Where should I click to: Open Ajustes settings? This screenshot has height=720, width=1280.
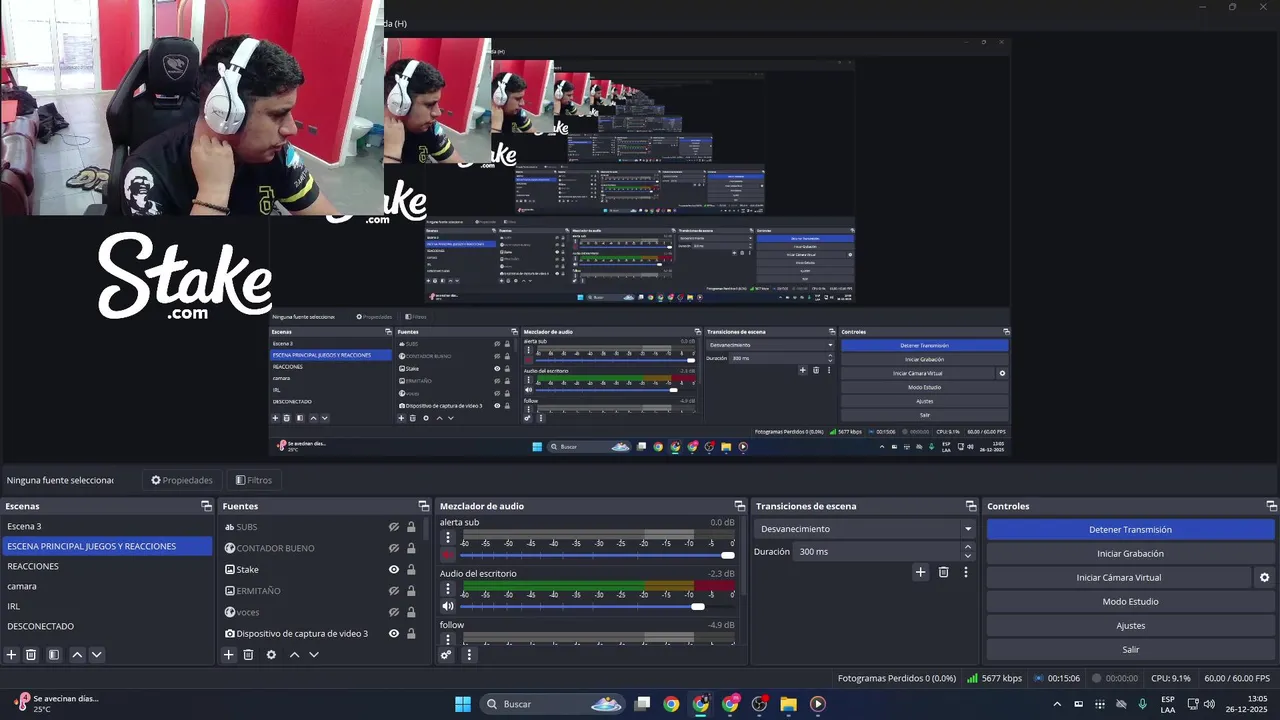pyautogui.click(x=1130, y=626)
